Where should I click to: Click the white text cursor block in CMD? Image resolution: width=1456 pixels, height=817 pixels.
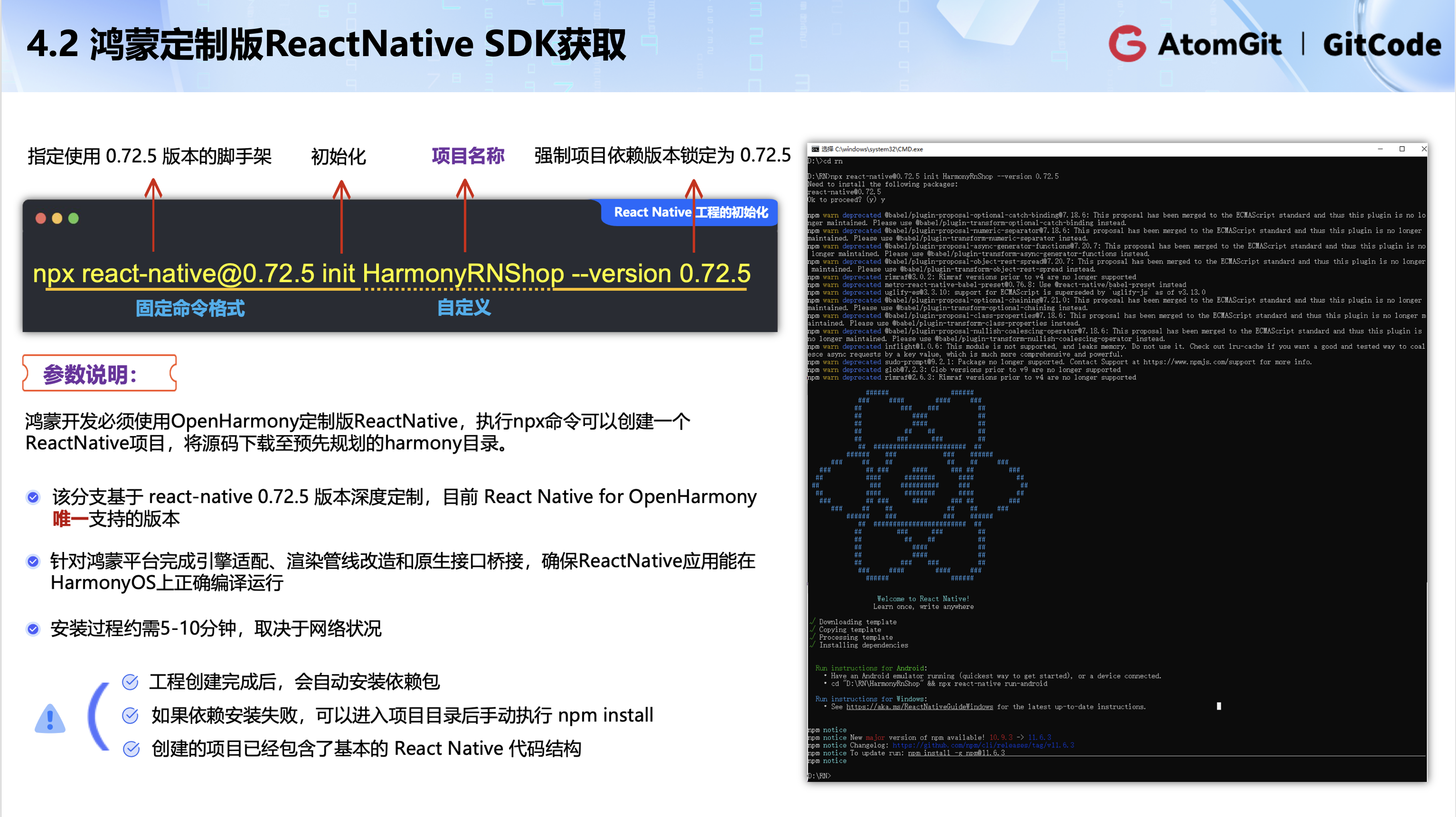click(x=1219, y=706)
